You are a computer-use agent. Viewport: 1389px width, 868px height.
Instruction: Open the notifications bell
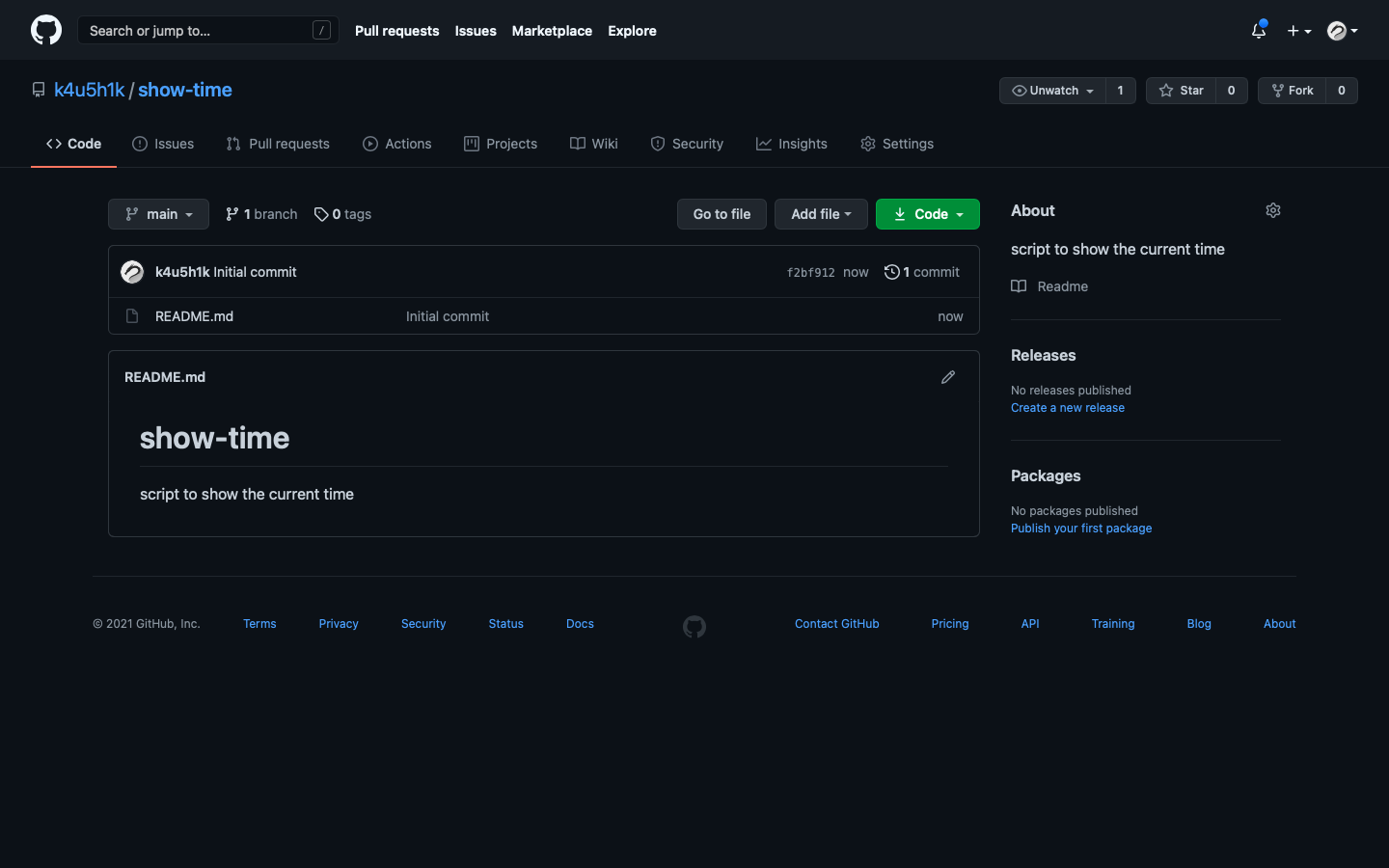point(1259,31)
